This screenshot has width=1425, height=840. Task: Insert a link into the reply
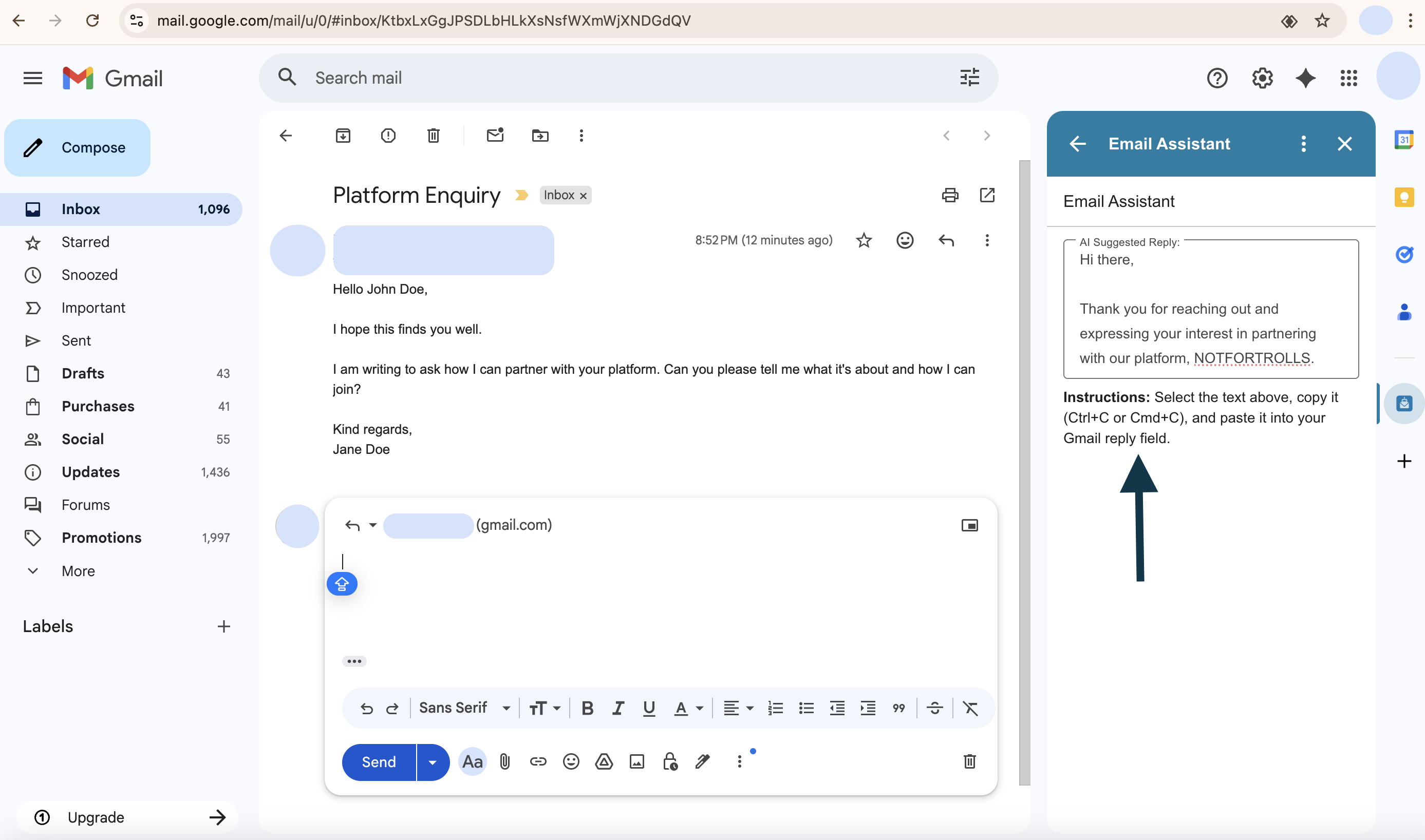click(538, 761)
